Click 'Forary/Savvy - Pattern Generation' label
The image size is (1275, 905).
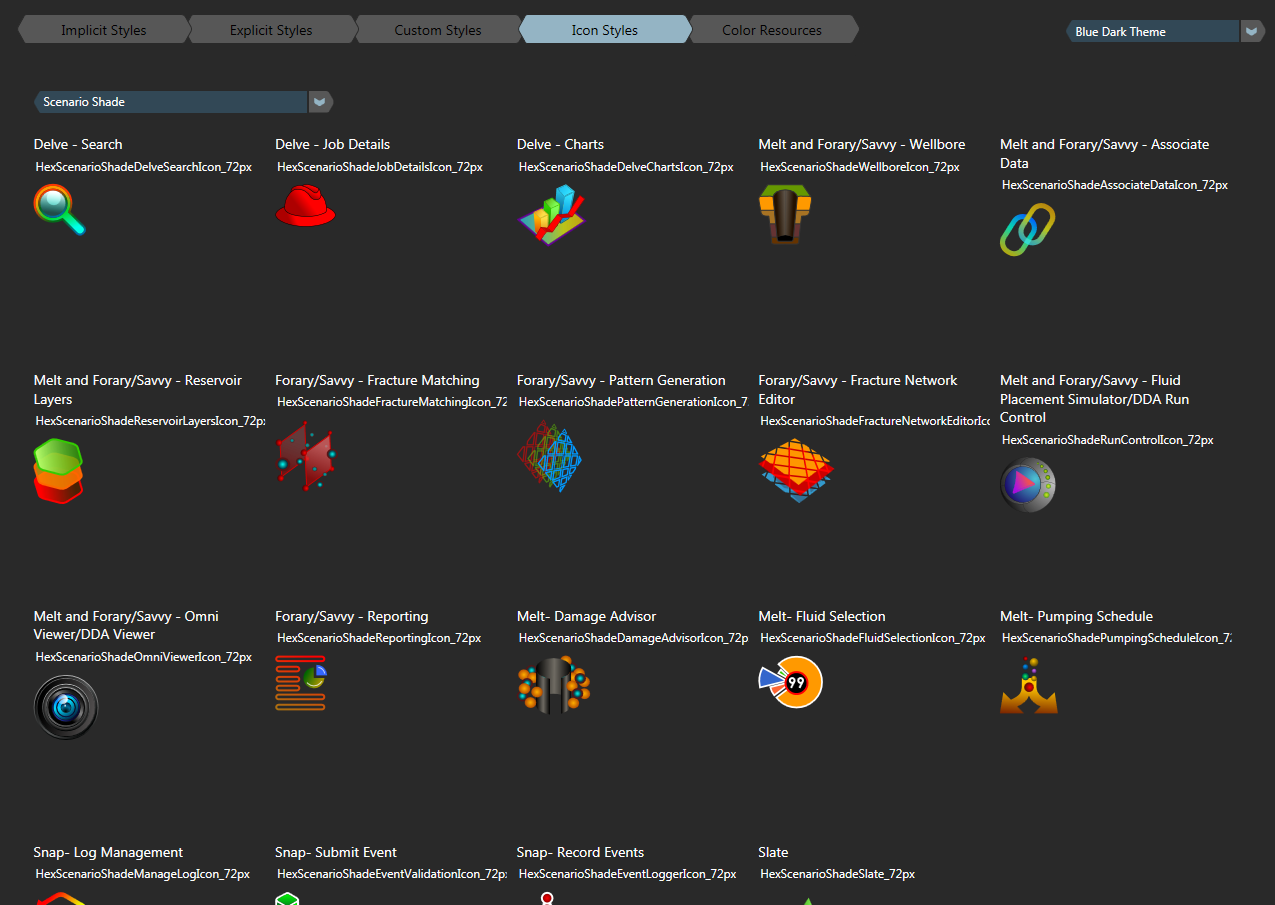621,380
